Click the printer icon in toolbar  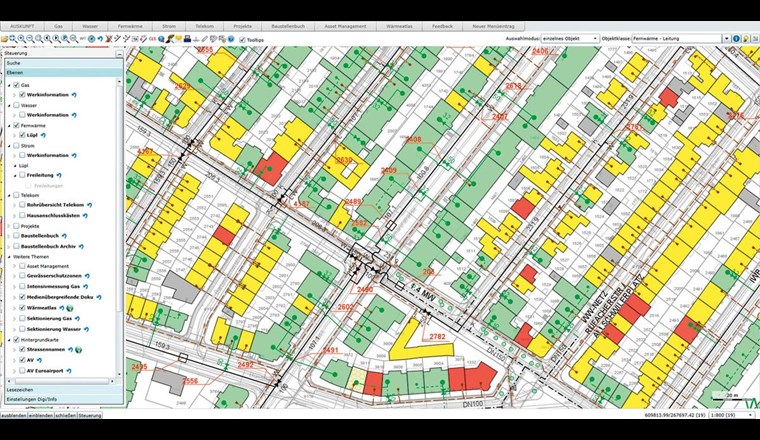point(188,39)
